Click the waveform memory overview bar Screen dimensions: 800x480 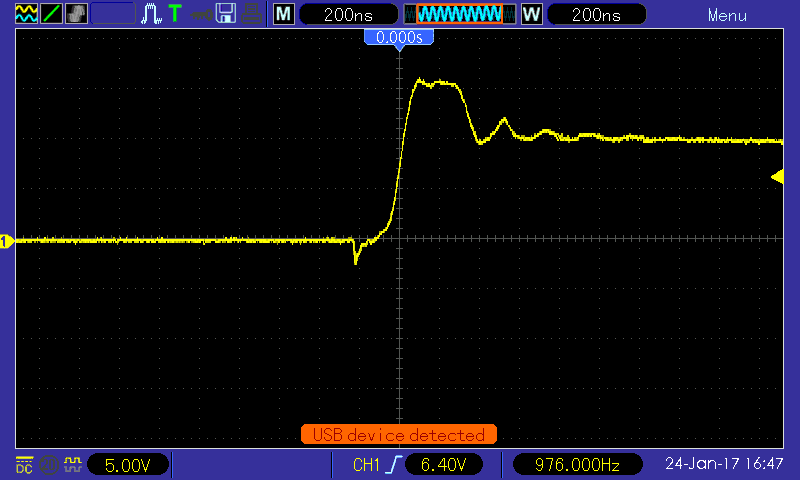(x=460, y=14)
